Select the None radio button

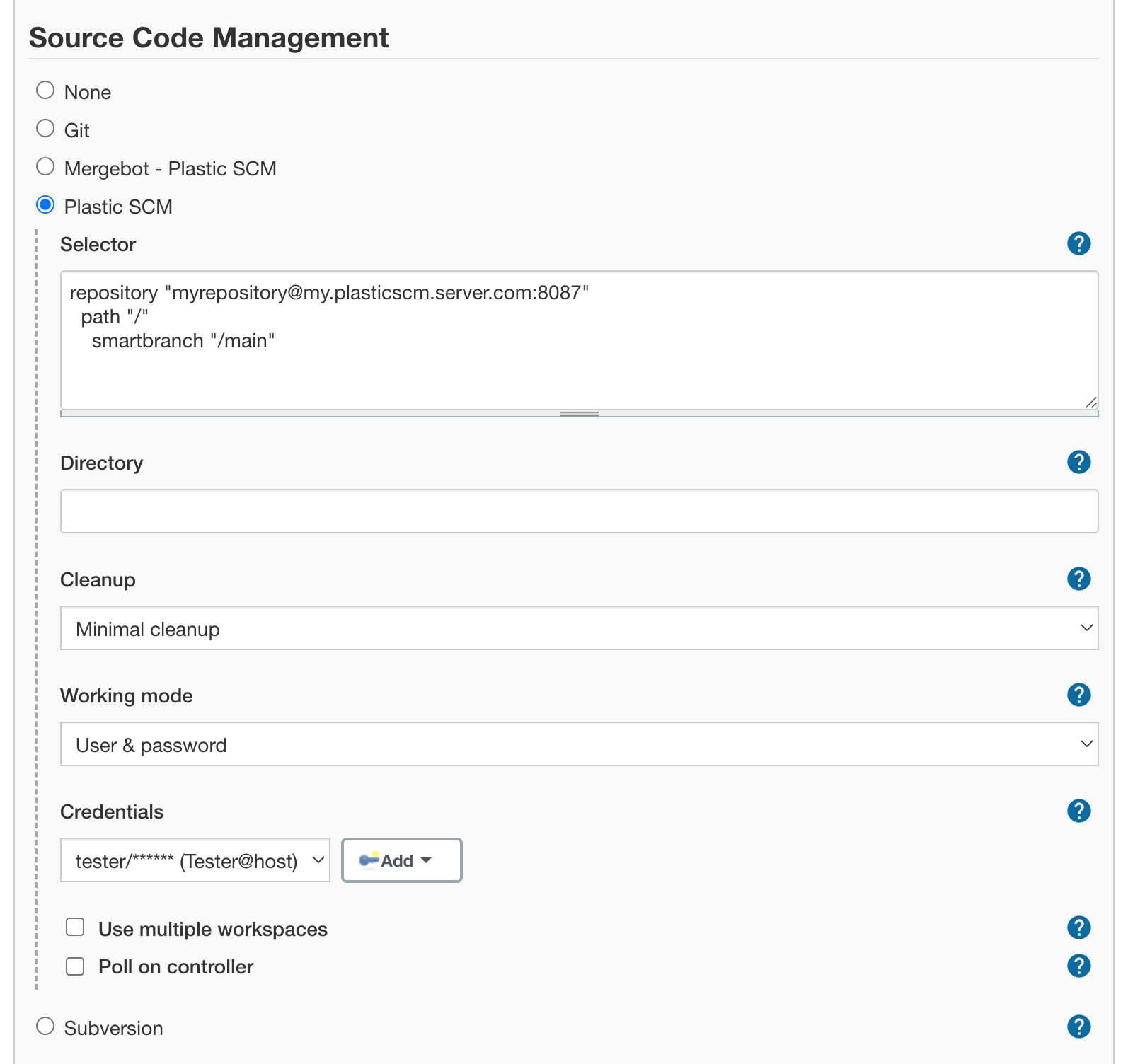point(45,90)
